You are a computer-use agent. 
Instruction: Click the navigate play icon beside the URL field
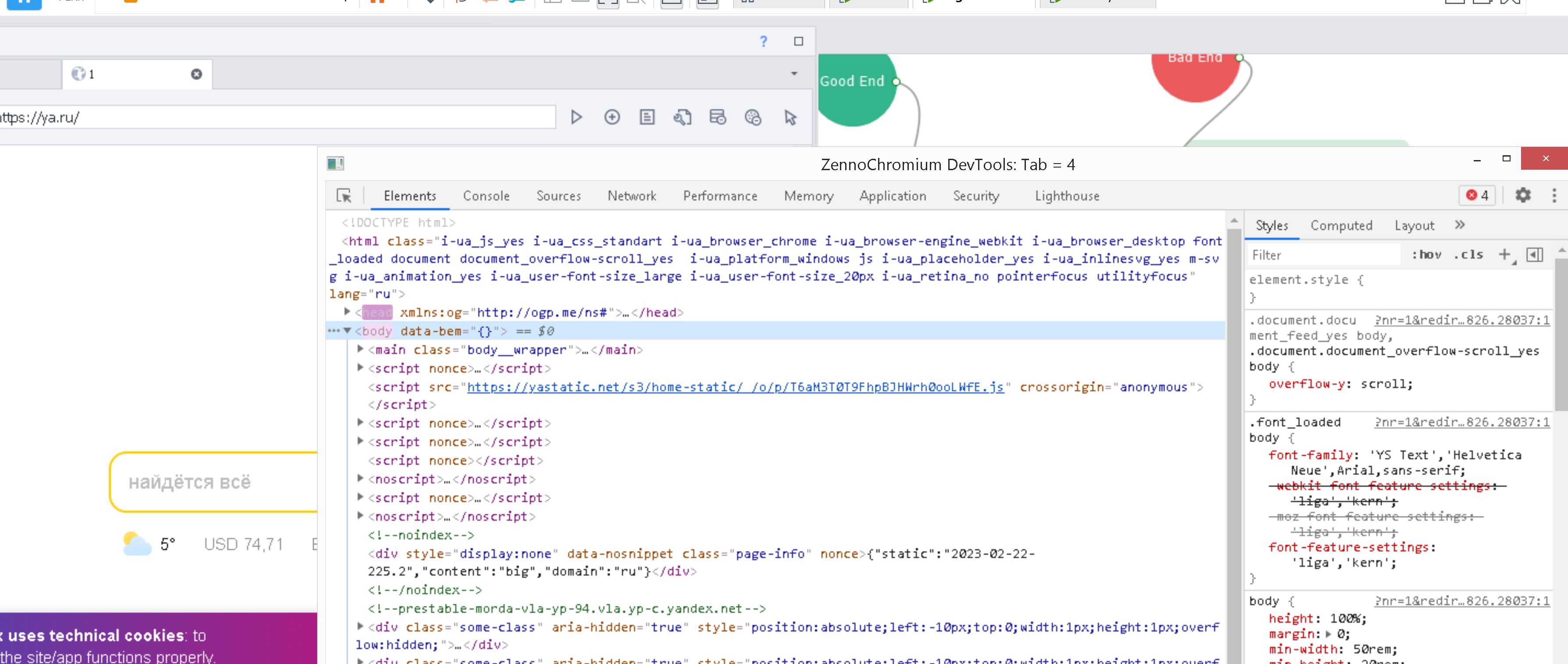[576, 117]
